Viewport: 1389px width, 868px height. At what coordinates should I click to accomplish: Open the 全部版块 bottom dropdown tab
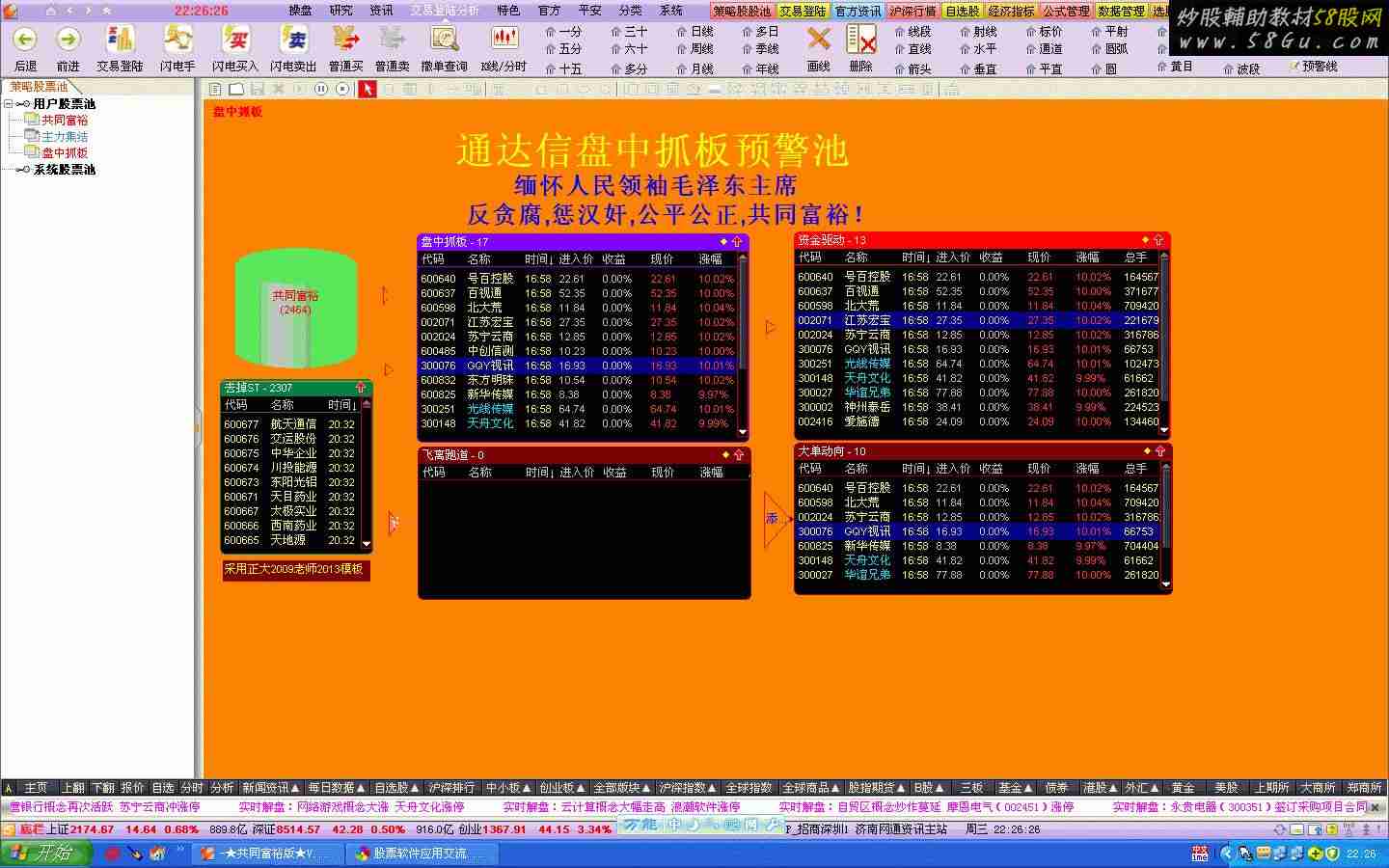(622, 788)
